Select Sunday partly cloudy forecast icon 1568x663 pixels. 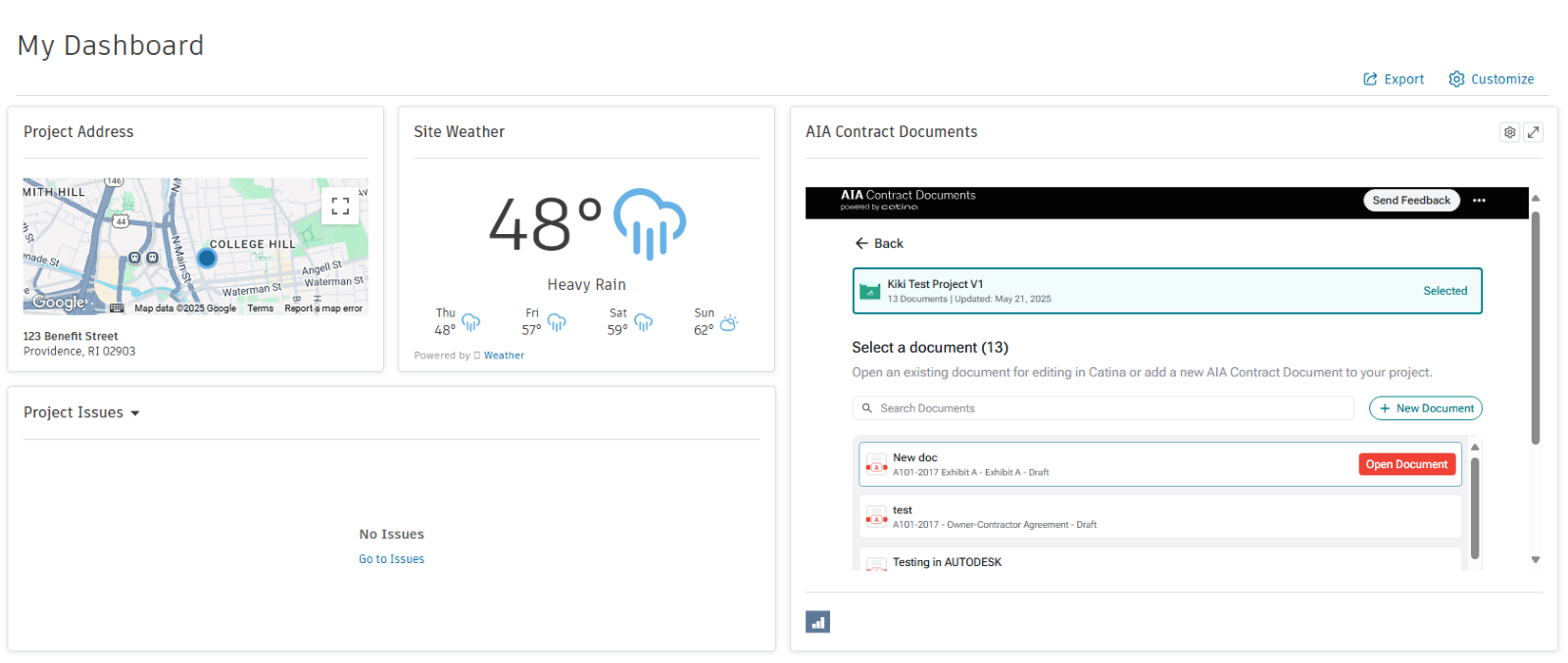[729, 322]
